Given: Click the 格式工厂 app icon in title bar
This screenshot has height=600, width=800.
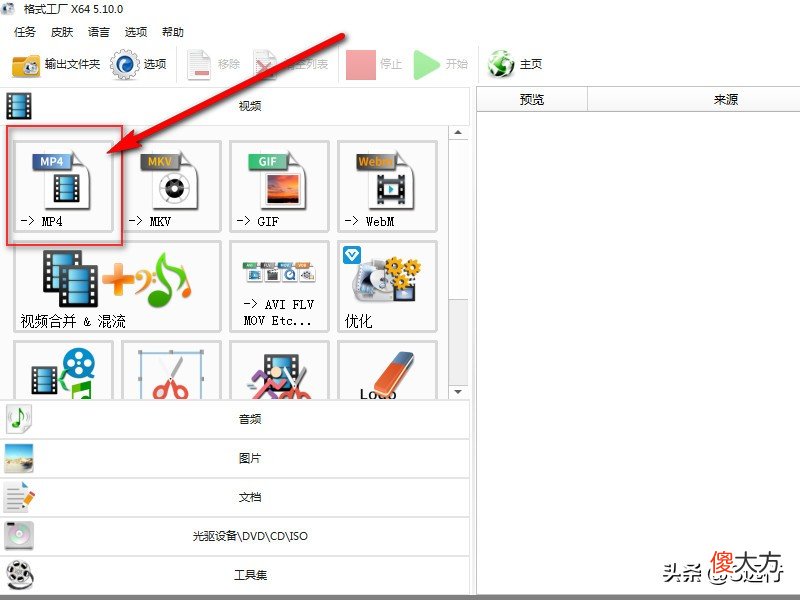Looking at the screenshot, I should click(x=8, y=9).
